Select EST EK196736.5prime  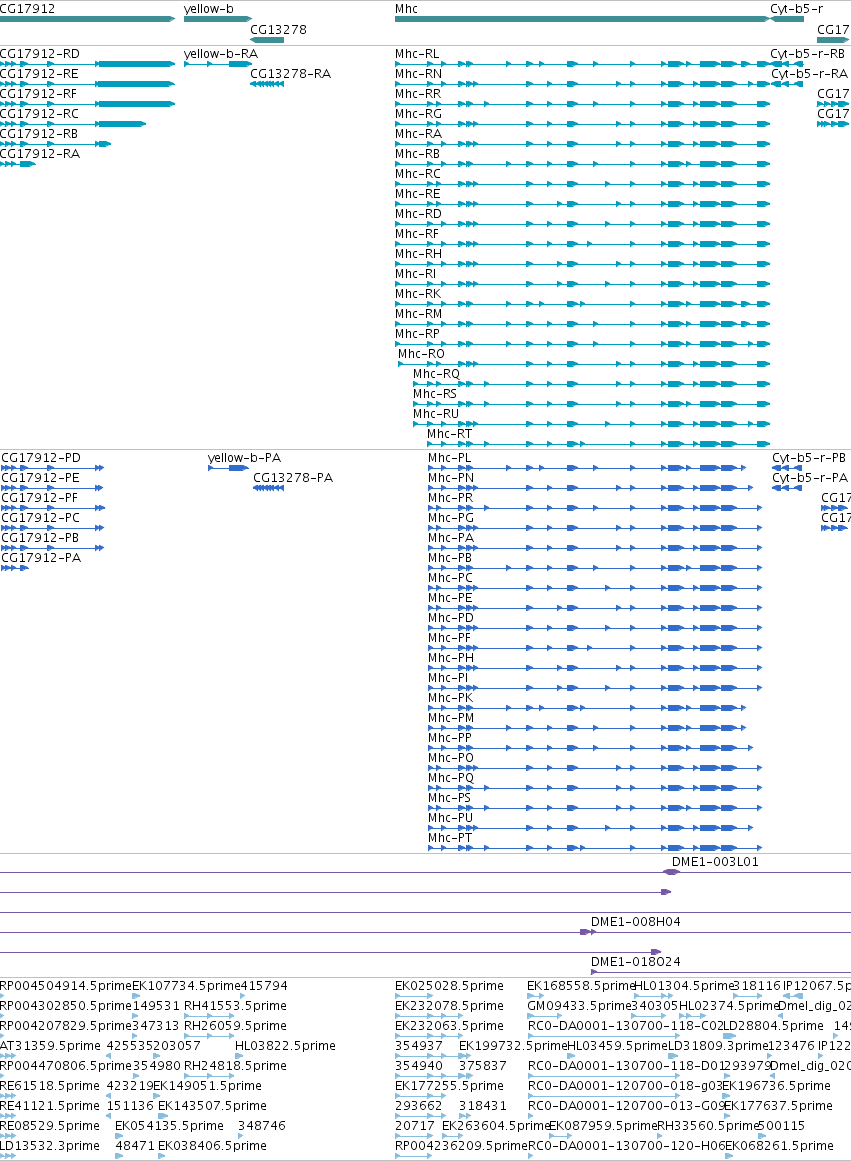[776, 1086]
